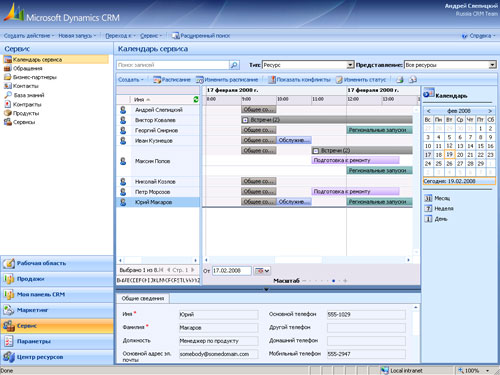The width and height of the screenshot is (500, 375).
Task: Open the date picker calendar dropdown button
Action: coord(262,271)
